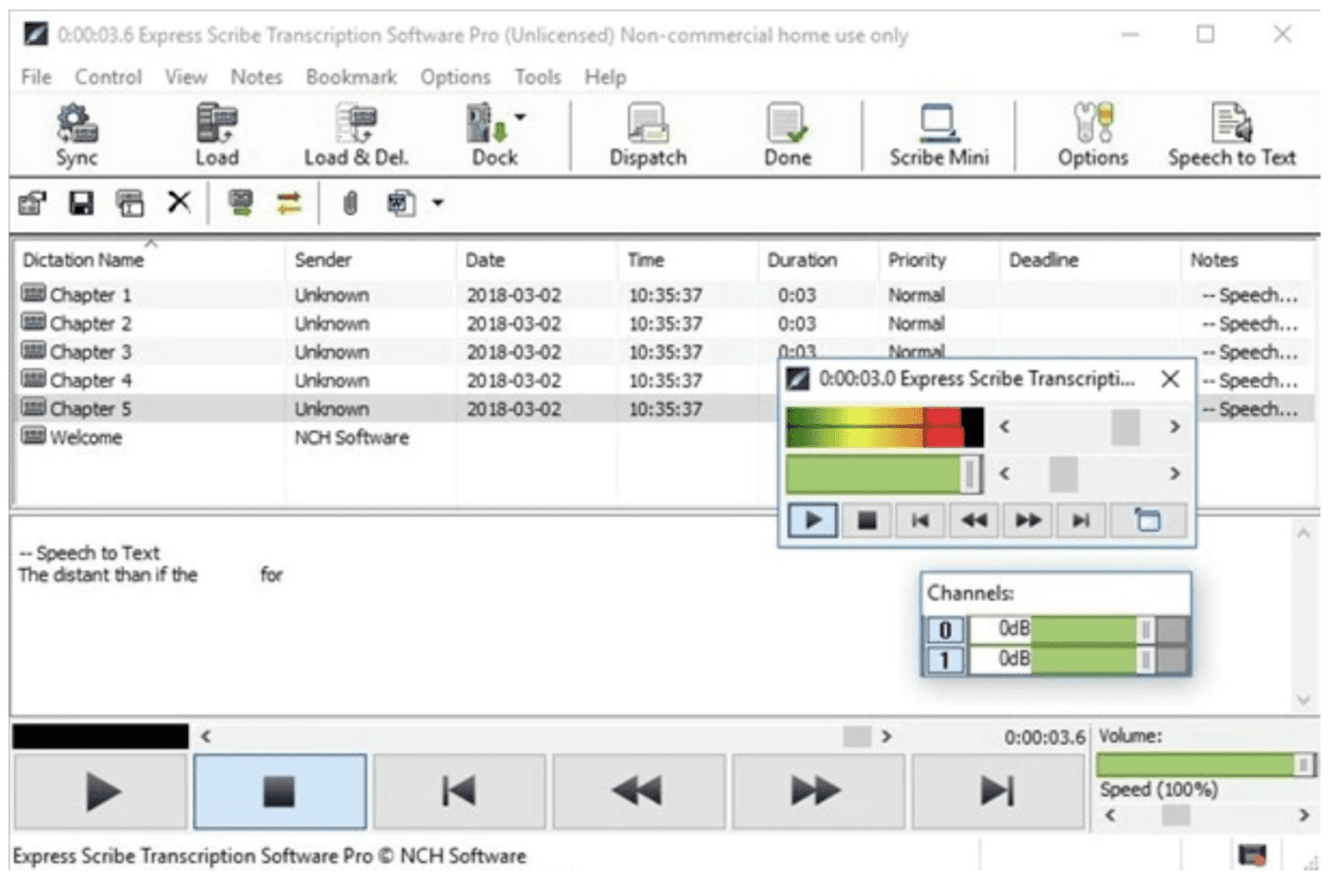The width and height of the screenshot is (1331, 896).
Task: Open the Notes menu
Action: (x=257, y=77)
